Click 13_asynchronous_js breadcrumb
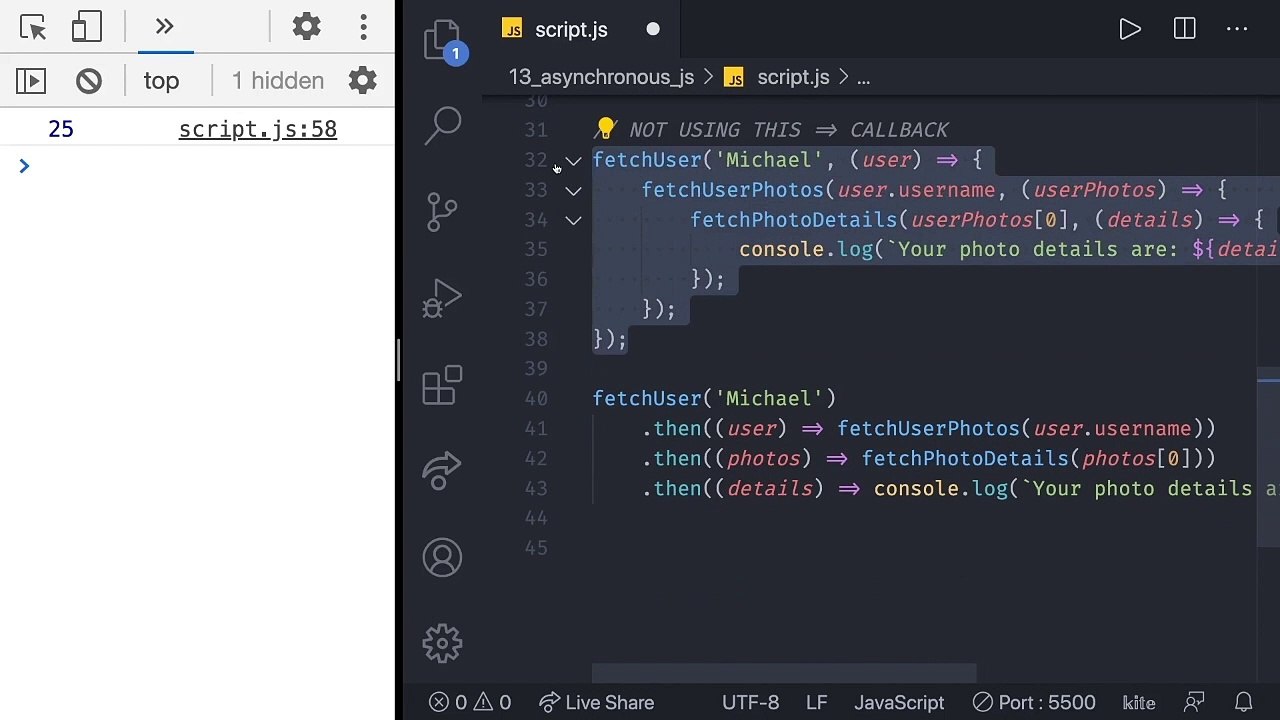The height and width of the screenshot is (720, 1280). [601, 77]
